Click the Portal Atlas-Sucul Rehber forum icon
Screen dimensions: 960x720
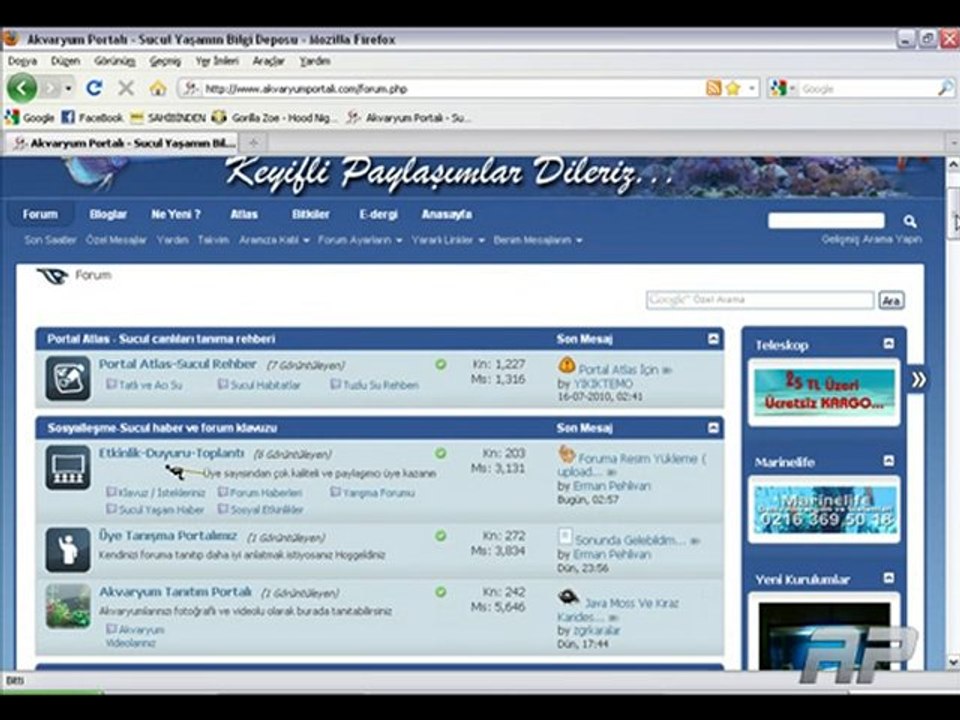68,378
